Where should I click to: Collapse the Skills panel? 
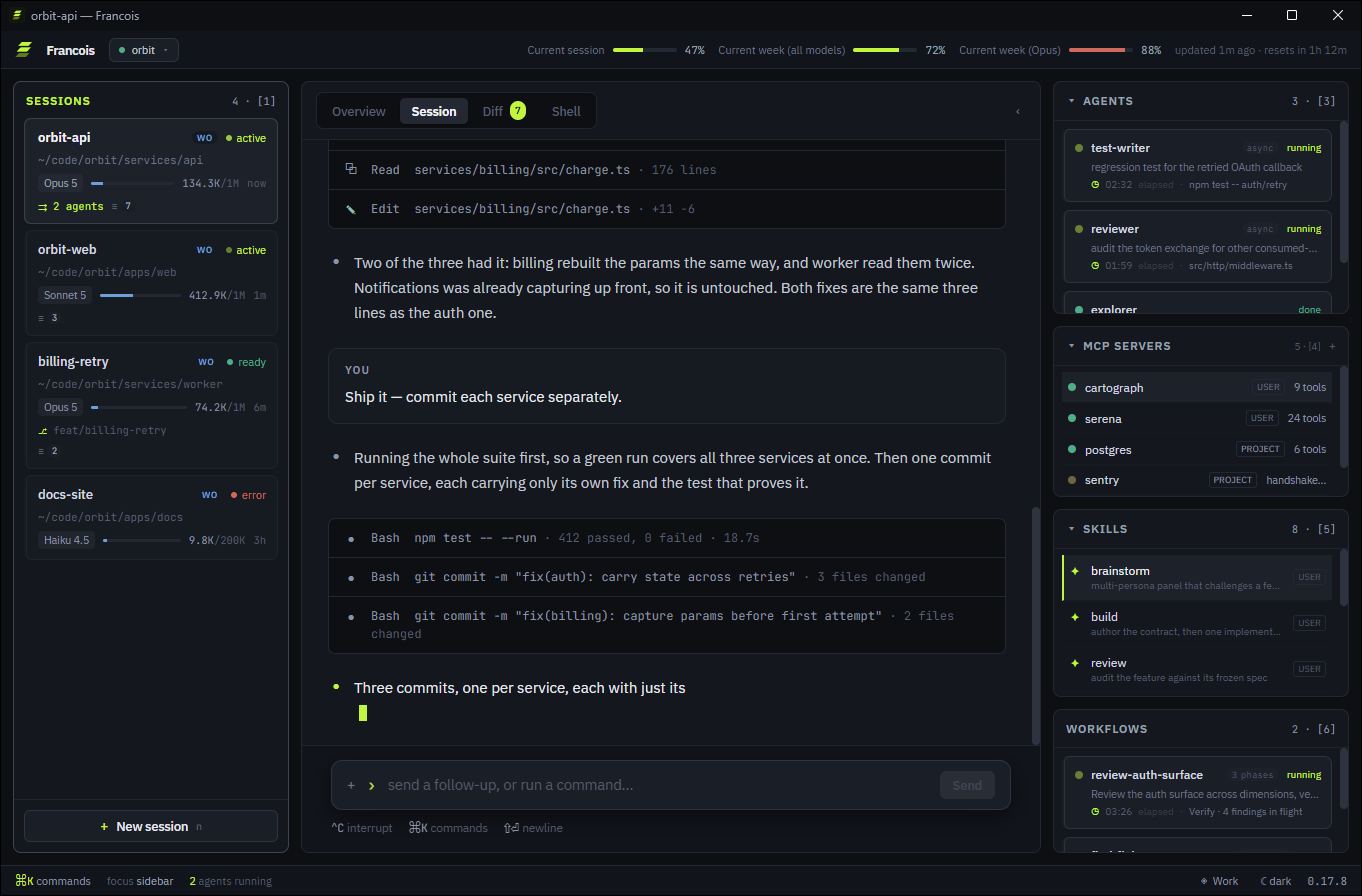click(1072, 529)
